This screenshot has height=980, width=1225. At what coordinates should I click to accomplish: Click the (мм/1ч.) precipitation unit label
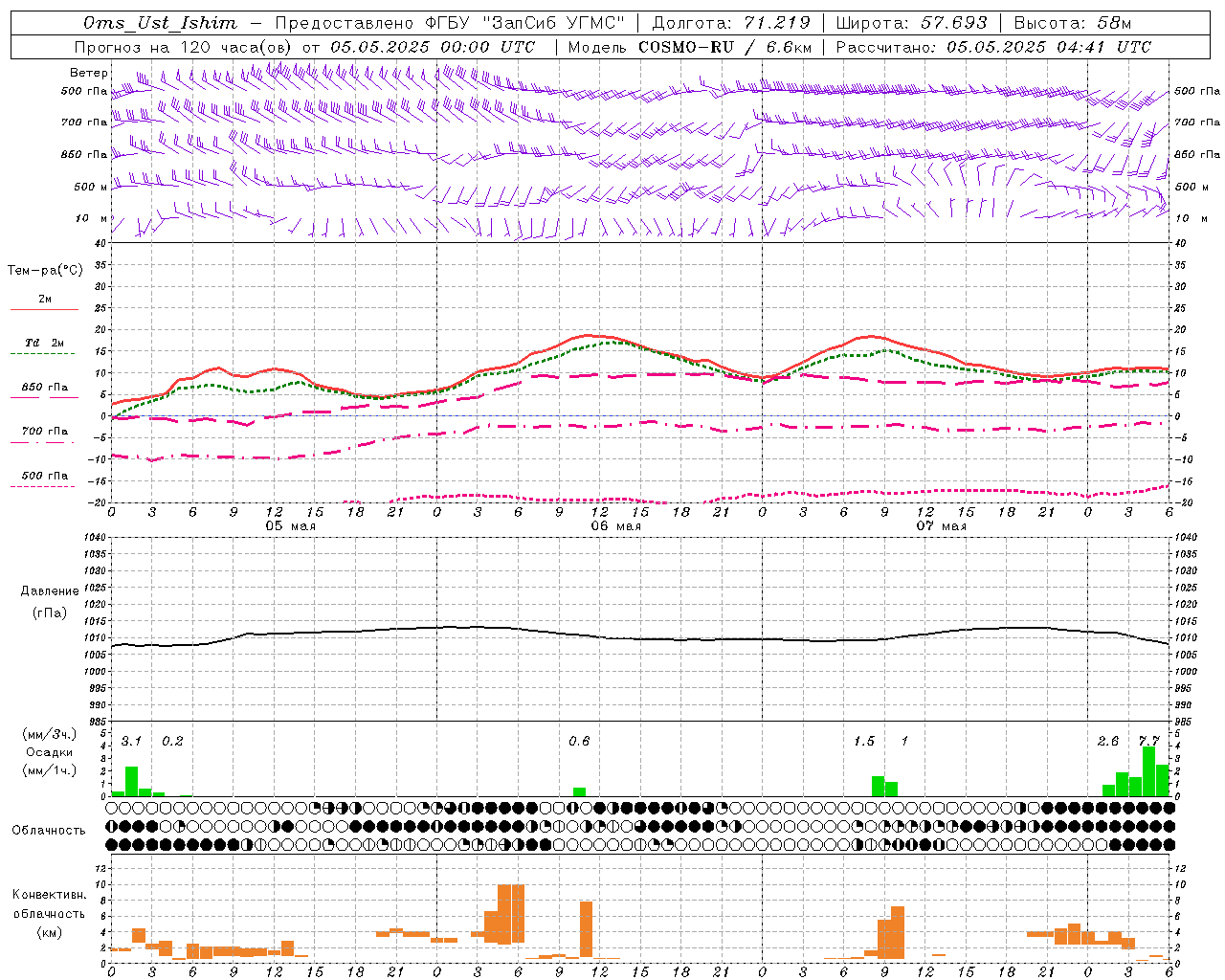point(49,770)
